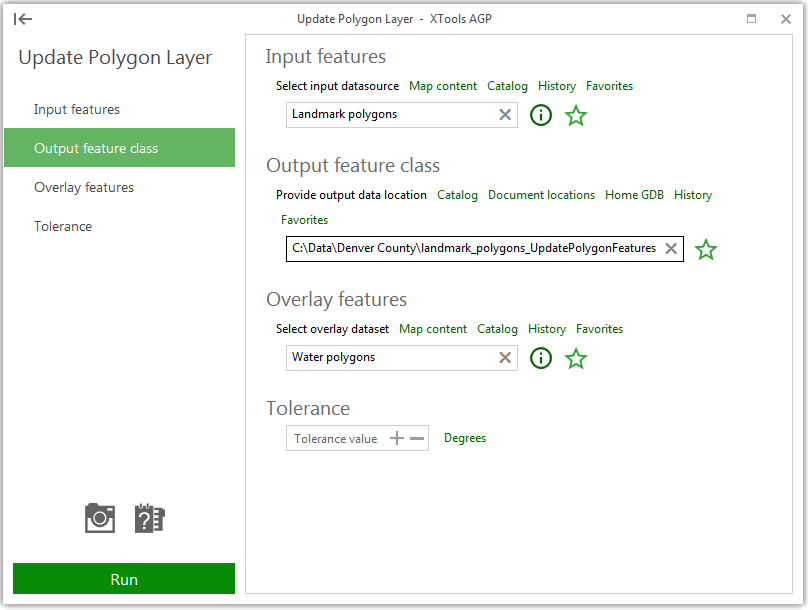808x610 pixels.
Task: Click the camera snapshot icon
Action: click(x=100, y=518)
